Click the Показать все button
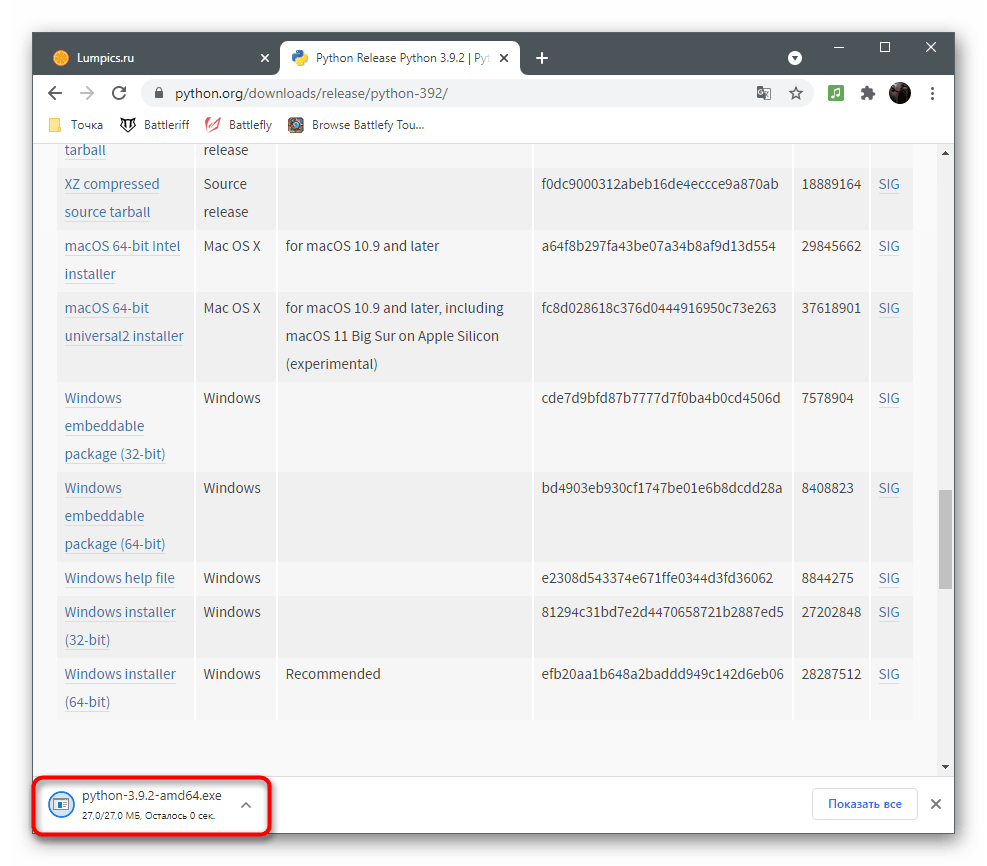Image resolution: width=987 pixels, height=866 pixels. pyautogui.click(x=864, y=804)
